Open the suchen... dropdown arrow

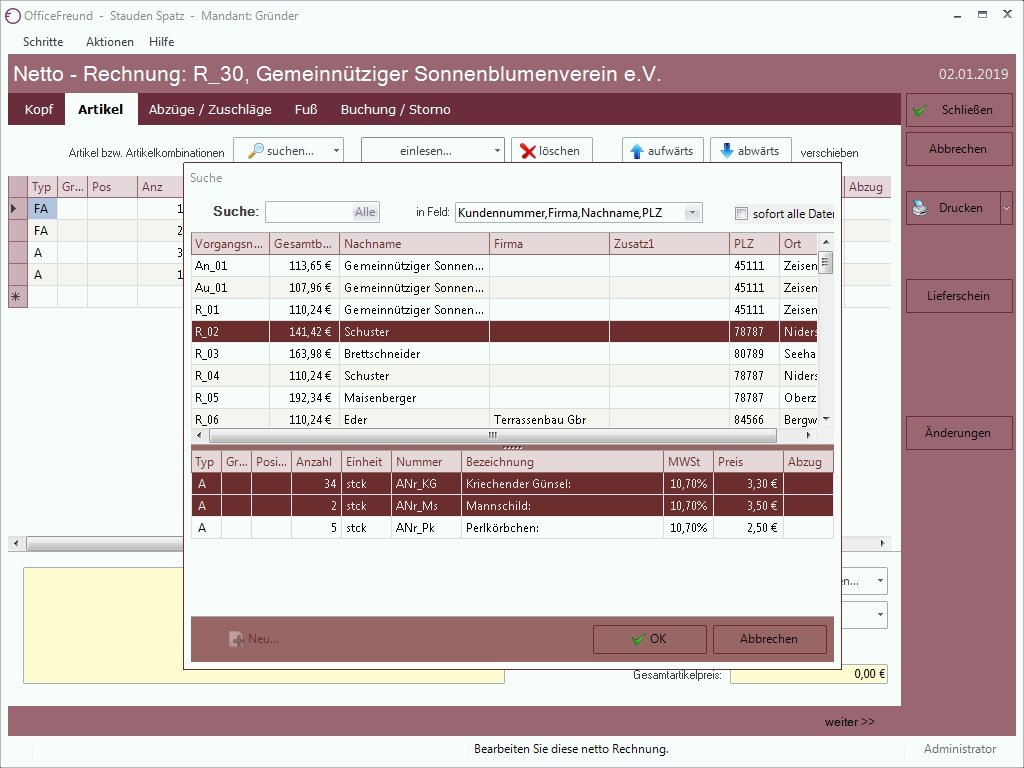(x=336, y=151)
